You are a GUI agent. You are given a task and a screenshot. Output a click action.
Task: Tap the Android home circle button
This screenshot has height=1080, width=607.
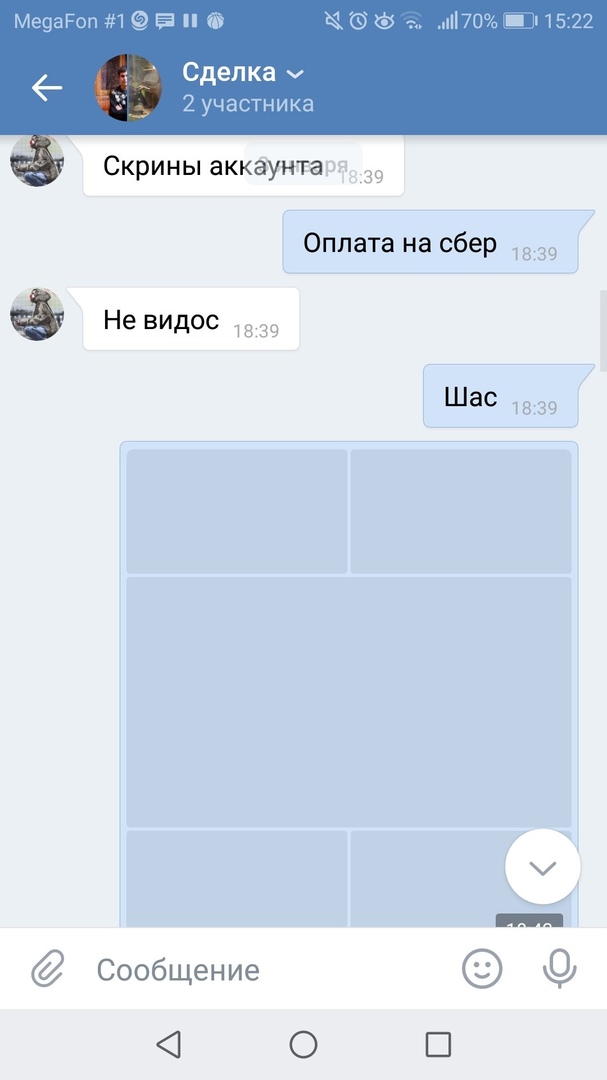pyautogui.click(x=303, y=1044)
